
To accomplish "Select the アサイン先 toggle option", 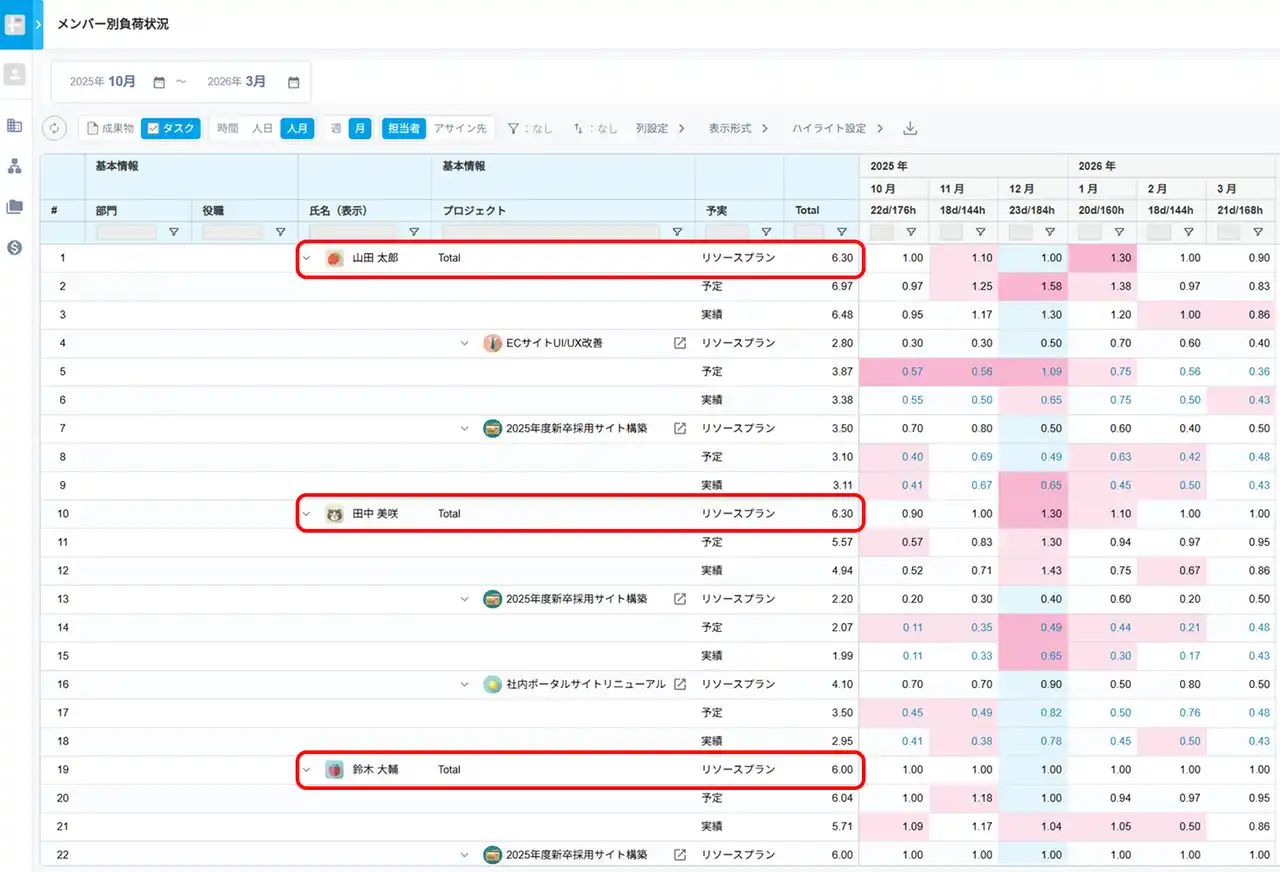I will (x=459, y=128).
